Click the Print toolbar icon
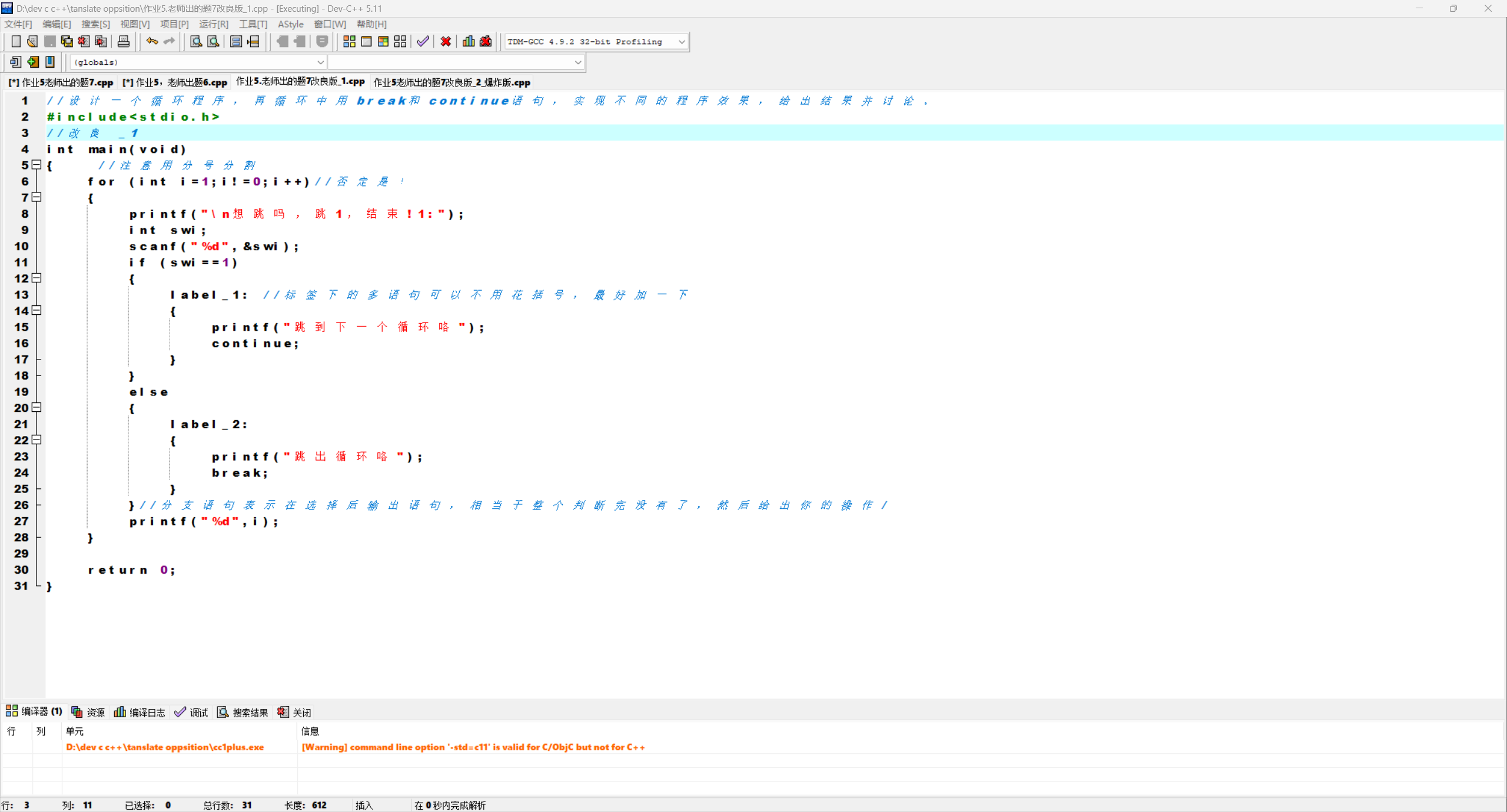Viewport: 1507px width, 812px height. pos(124,41)
